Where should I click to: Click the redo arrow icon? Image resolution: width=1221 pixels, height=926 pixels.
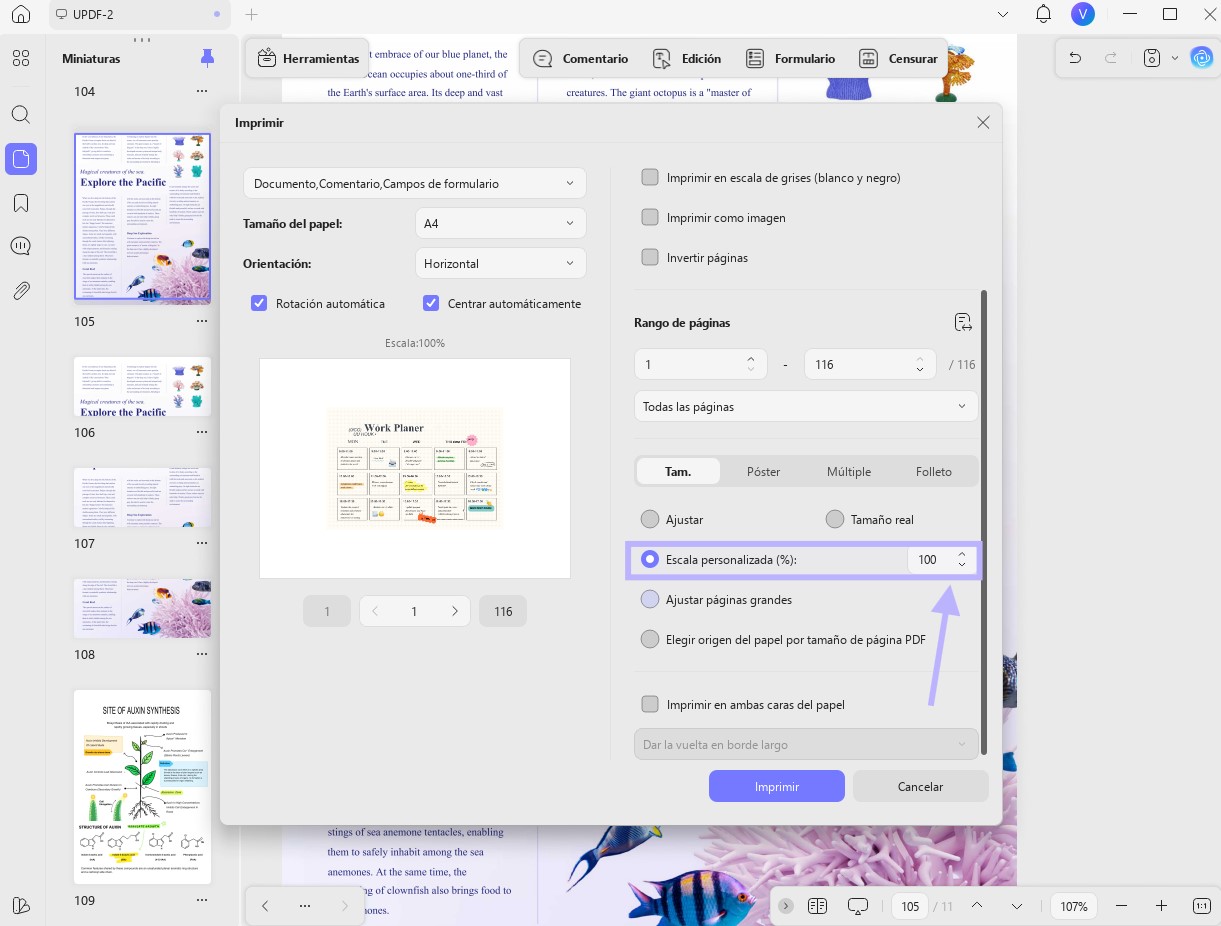tap(1110, 58)
